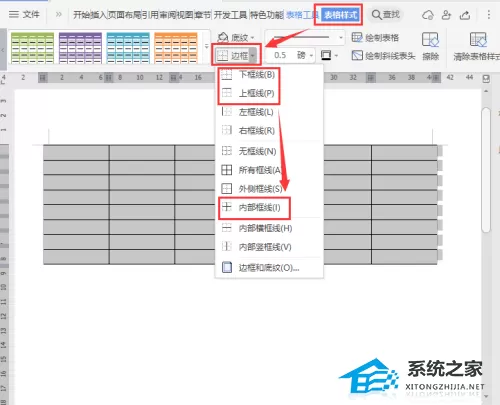
Task: Open the line weight 0.5 磅 dropdown
Action: 311,55
